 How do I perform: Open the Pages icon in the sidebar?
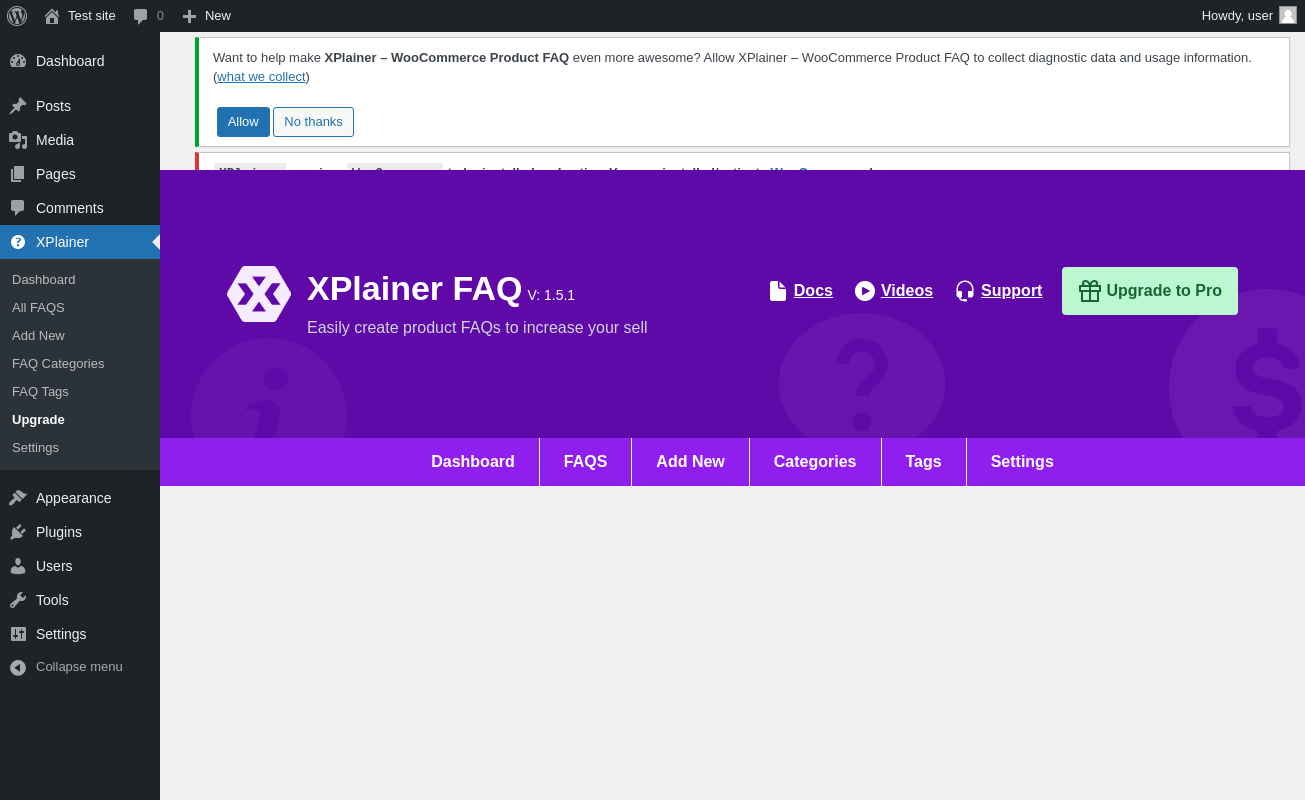[x=18, y=174]
